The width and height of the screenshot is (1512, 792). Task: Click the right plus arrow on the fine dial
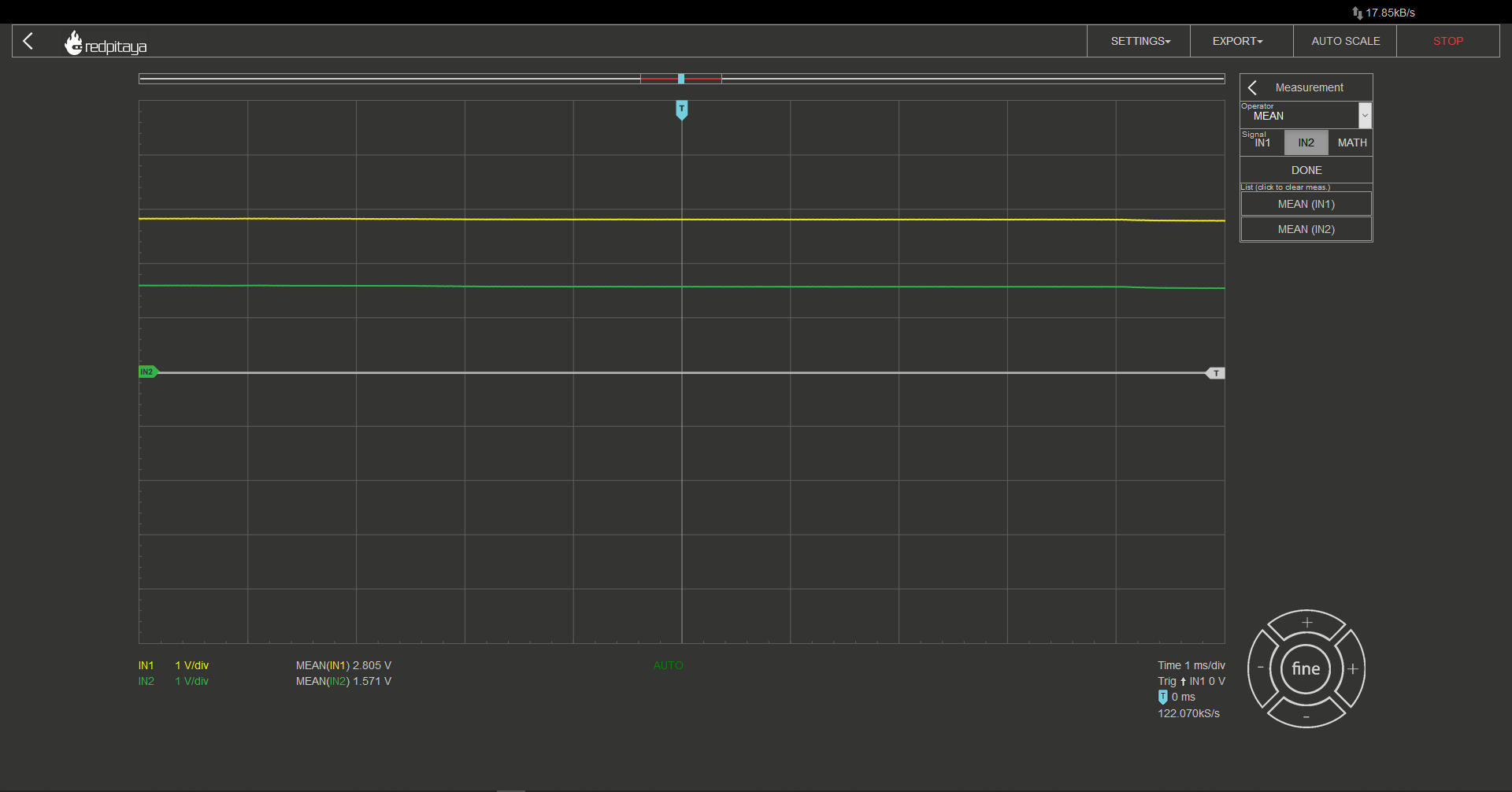coord(1353,669)
